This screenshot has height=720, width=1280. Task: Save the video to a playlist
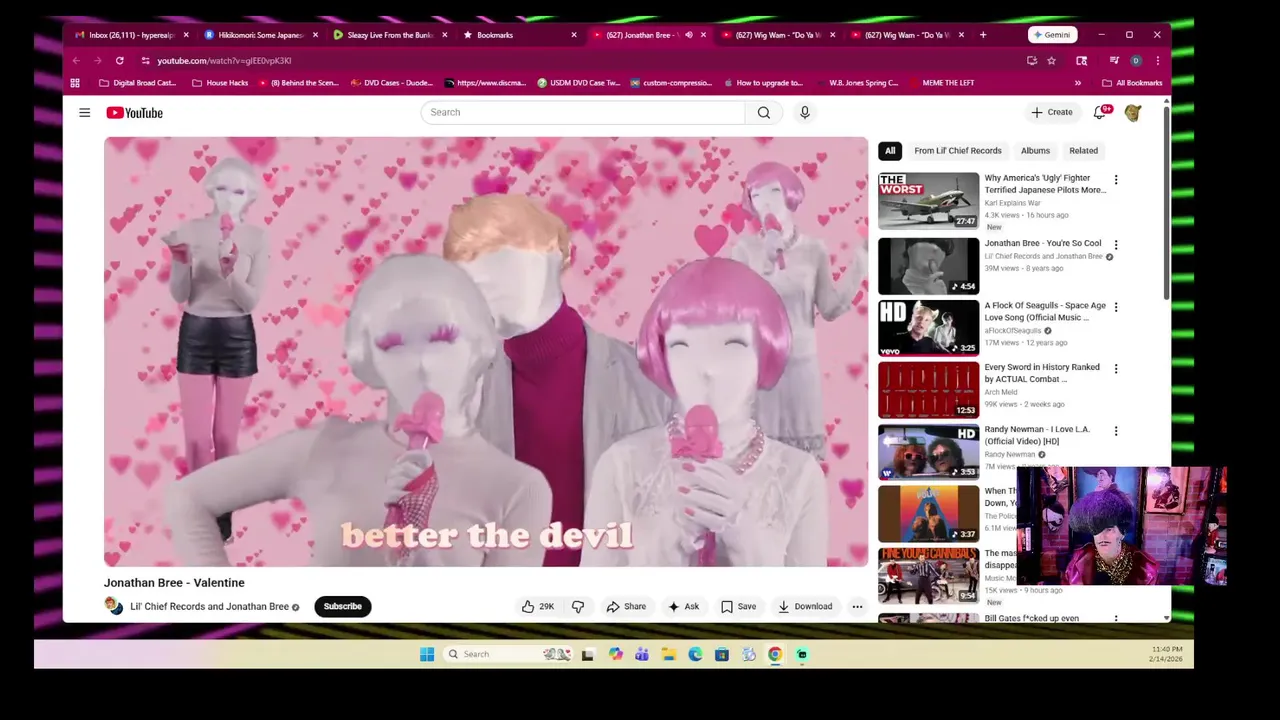click(739, 606)
